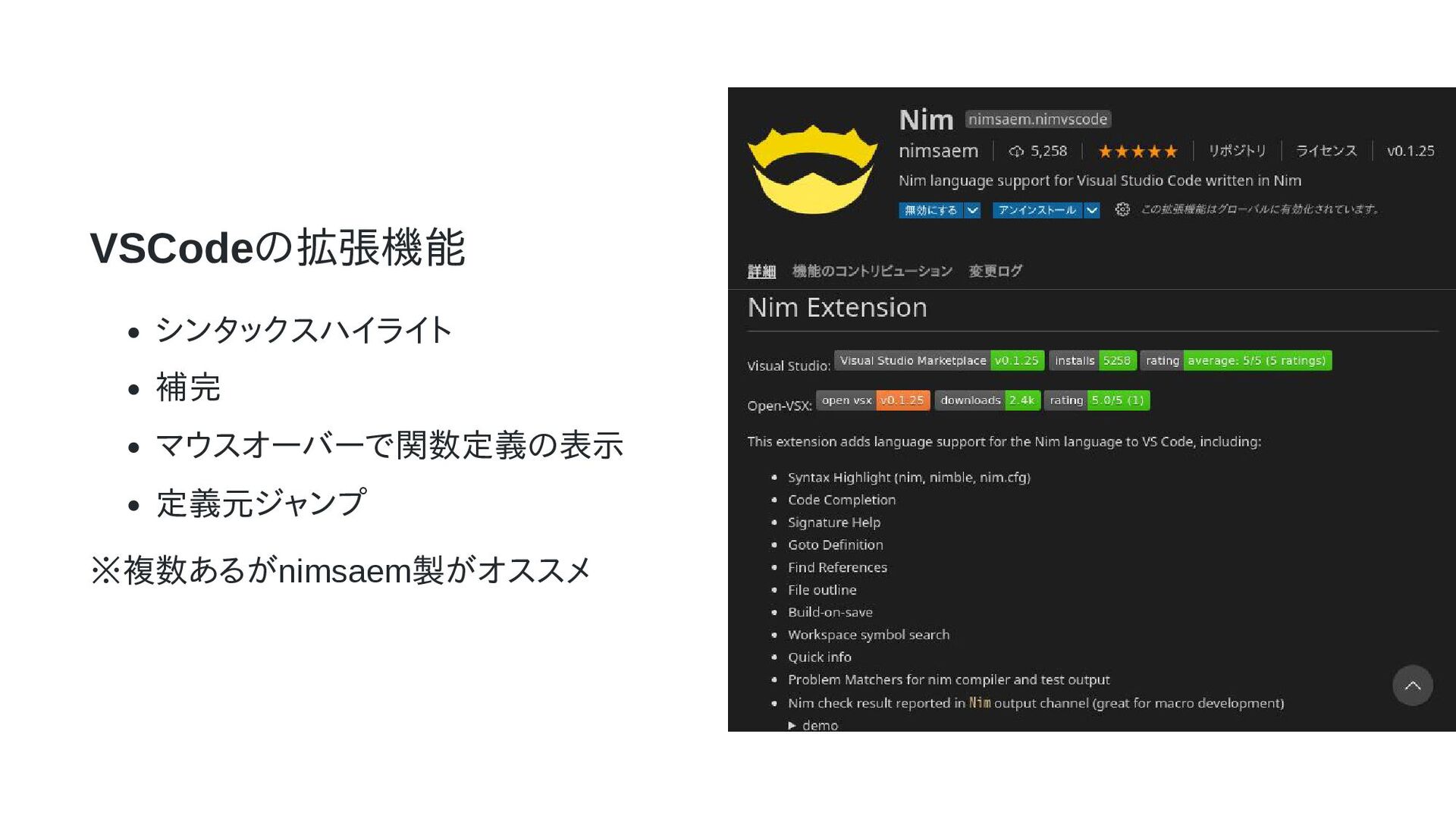
Task: Click the rating 5.0/5 (1) badge
Action: point(1097,400)
